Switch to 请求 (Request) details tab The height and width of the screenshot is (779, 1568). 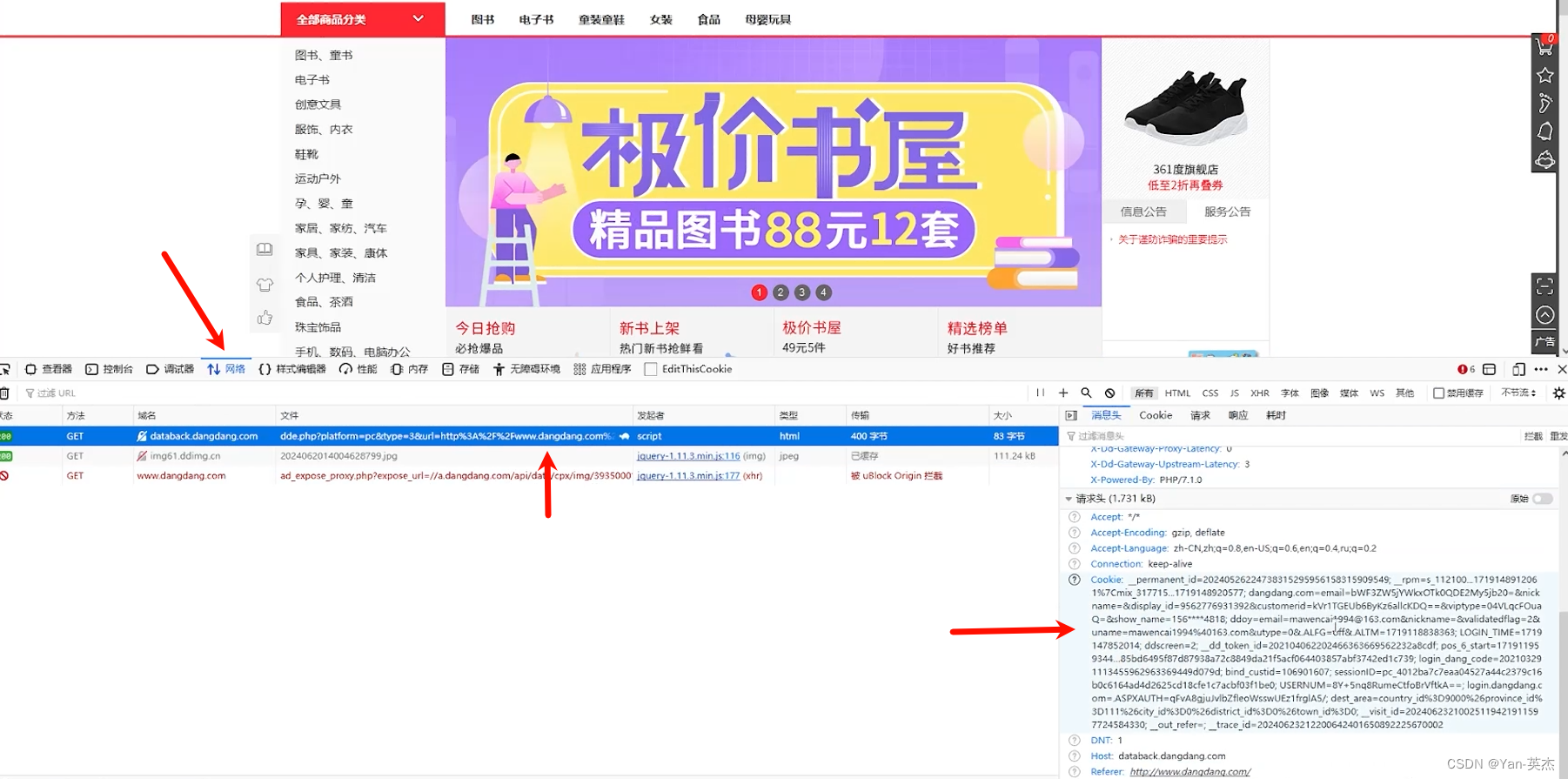pos(1200,415)
